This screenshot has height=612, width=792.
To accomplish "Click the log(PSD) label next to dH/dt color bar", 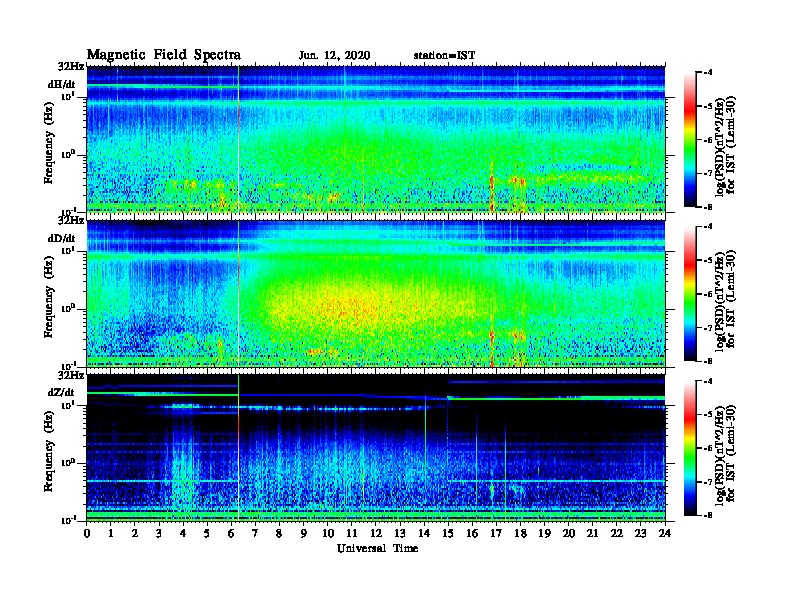I will point(726,145).
